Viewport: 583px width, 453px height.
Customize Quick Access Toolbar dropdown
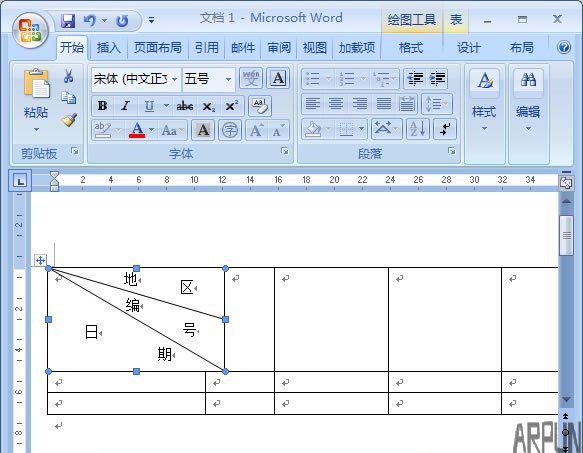151,20
